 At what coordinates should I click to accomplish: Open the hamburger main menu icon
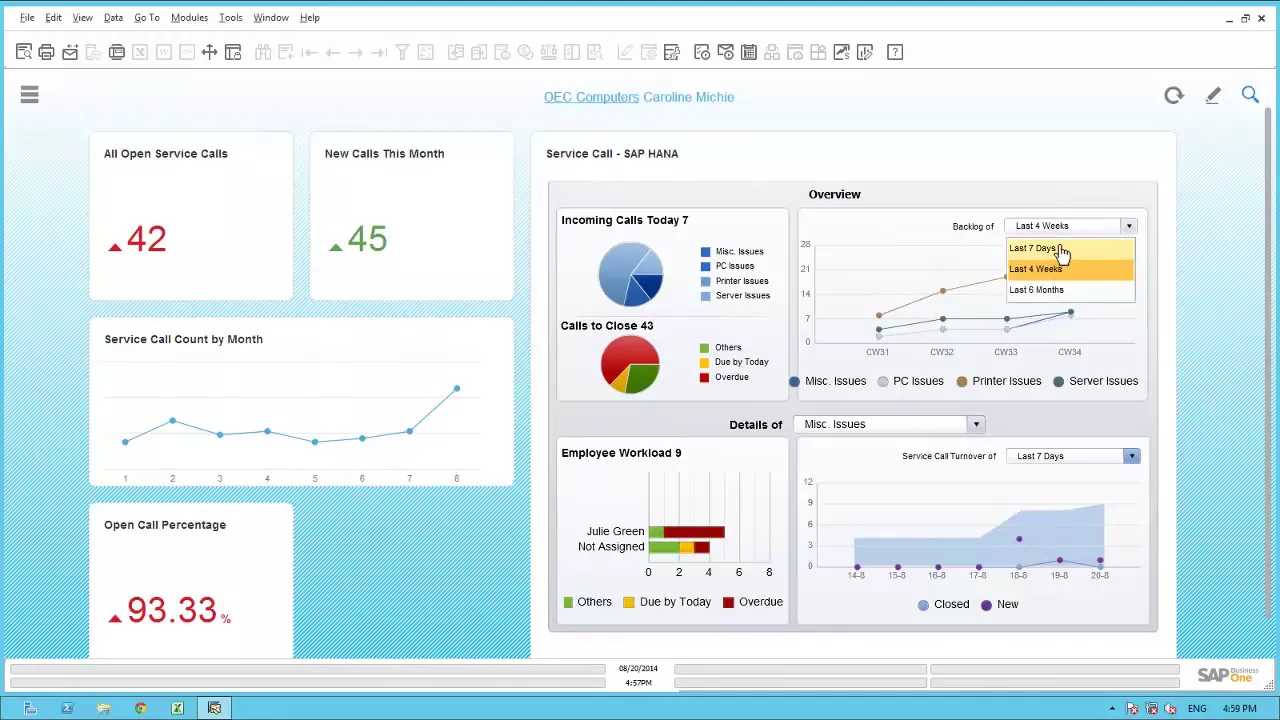click(29, 95)
